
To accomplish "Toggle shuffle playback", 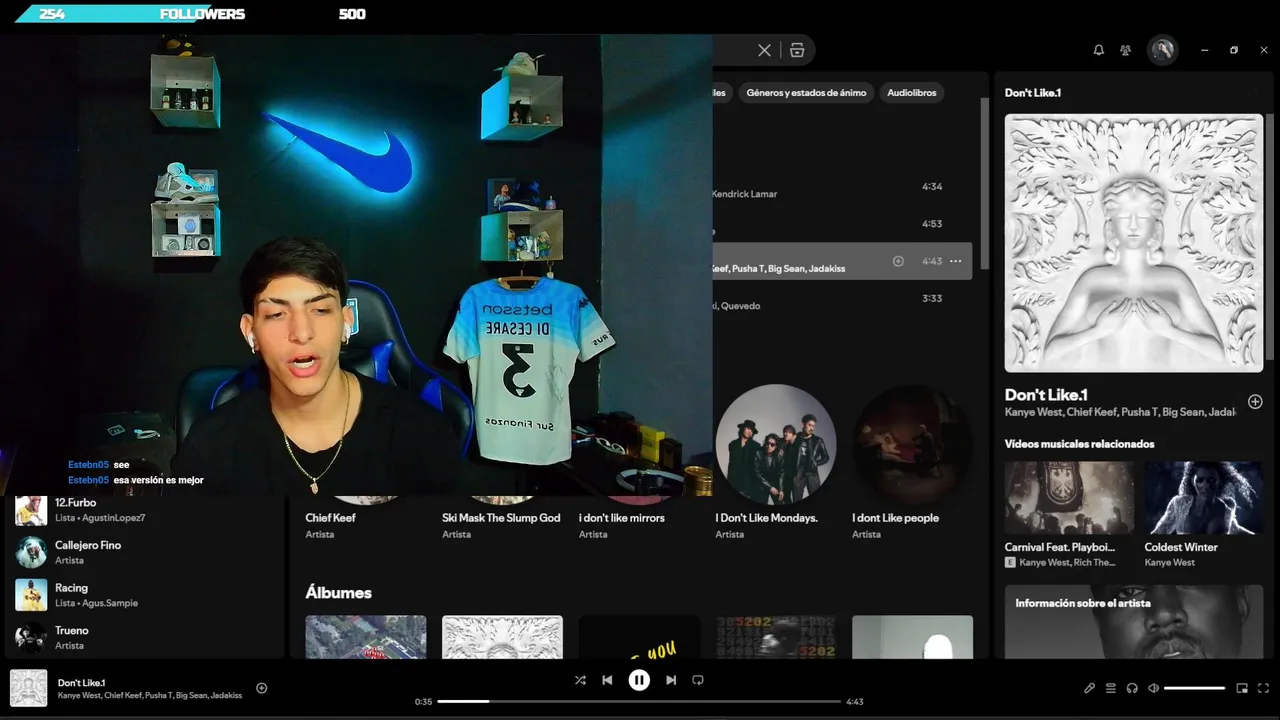I will click(580, 680).
